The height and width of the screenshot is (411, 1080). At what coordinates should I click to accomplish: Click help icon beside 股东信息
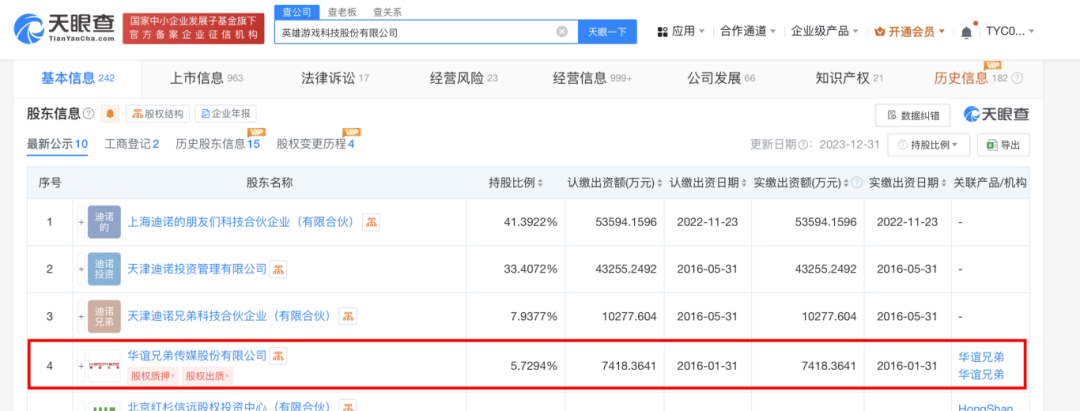(89, 114)
